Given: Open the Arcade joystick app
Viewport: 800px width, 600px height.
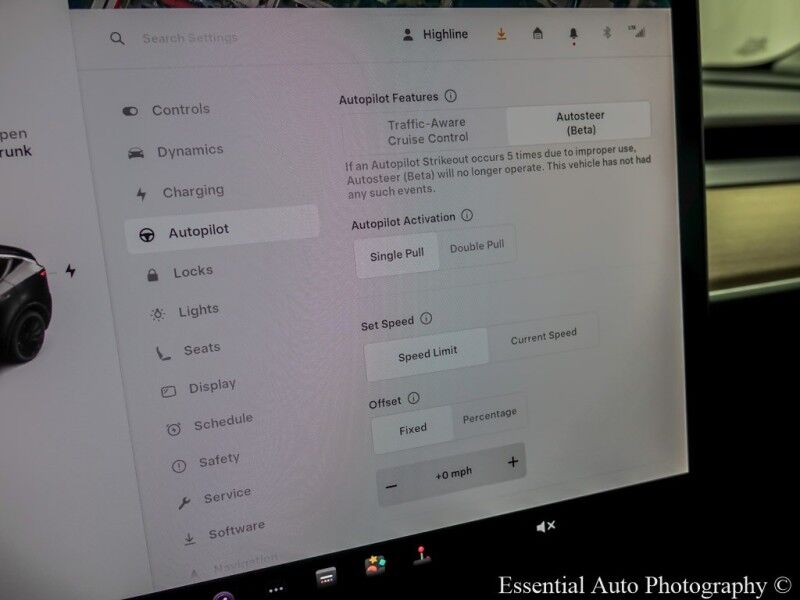Looking at the screenshot, I should coord(421,556).
